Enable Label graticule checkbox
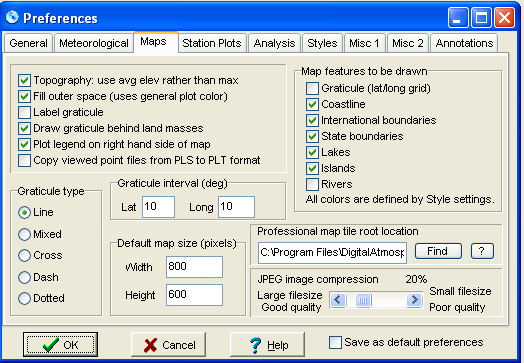The width and height of the screenshot is (524, 363). point(24,113)
